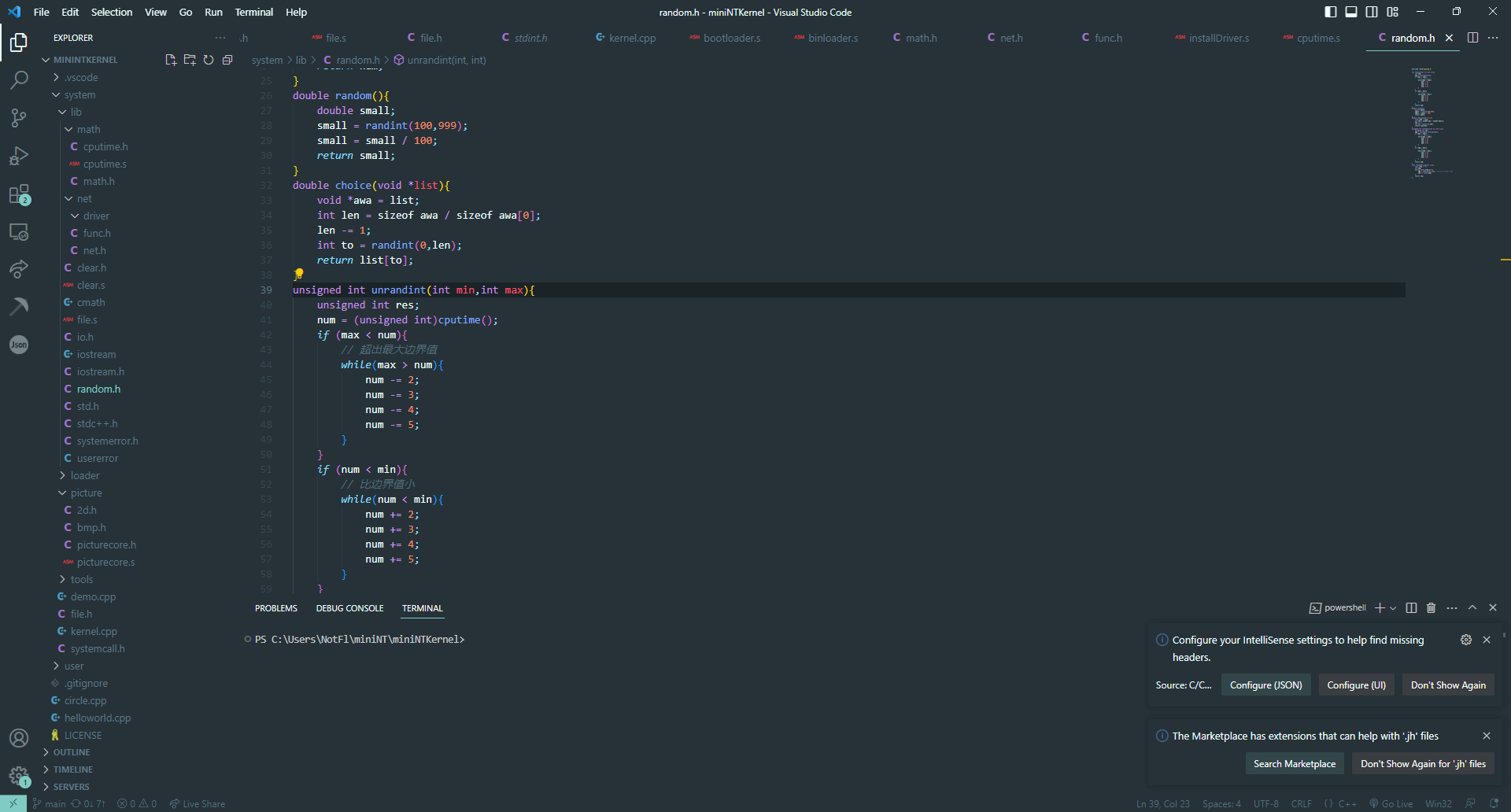Screen dimensions: 1511x812
Task: Open the Extensions view
Action: pos(19,194)
